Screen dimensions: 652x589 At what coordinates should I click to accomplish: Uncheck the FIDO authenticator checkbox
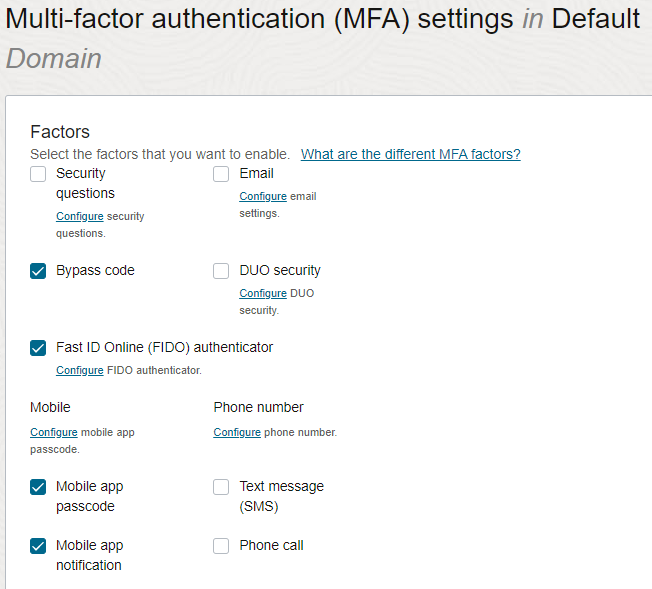pyautogui.click(x=38, y=348)
